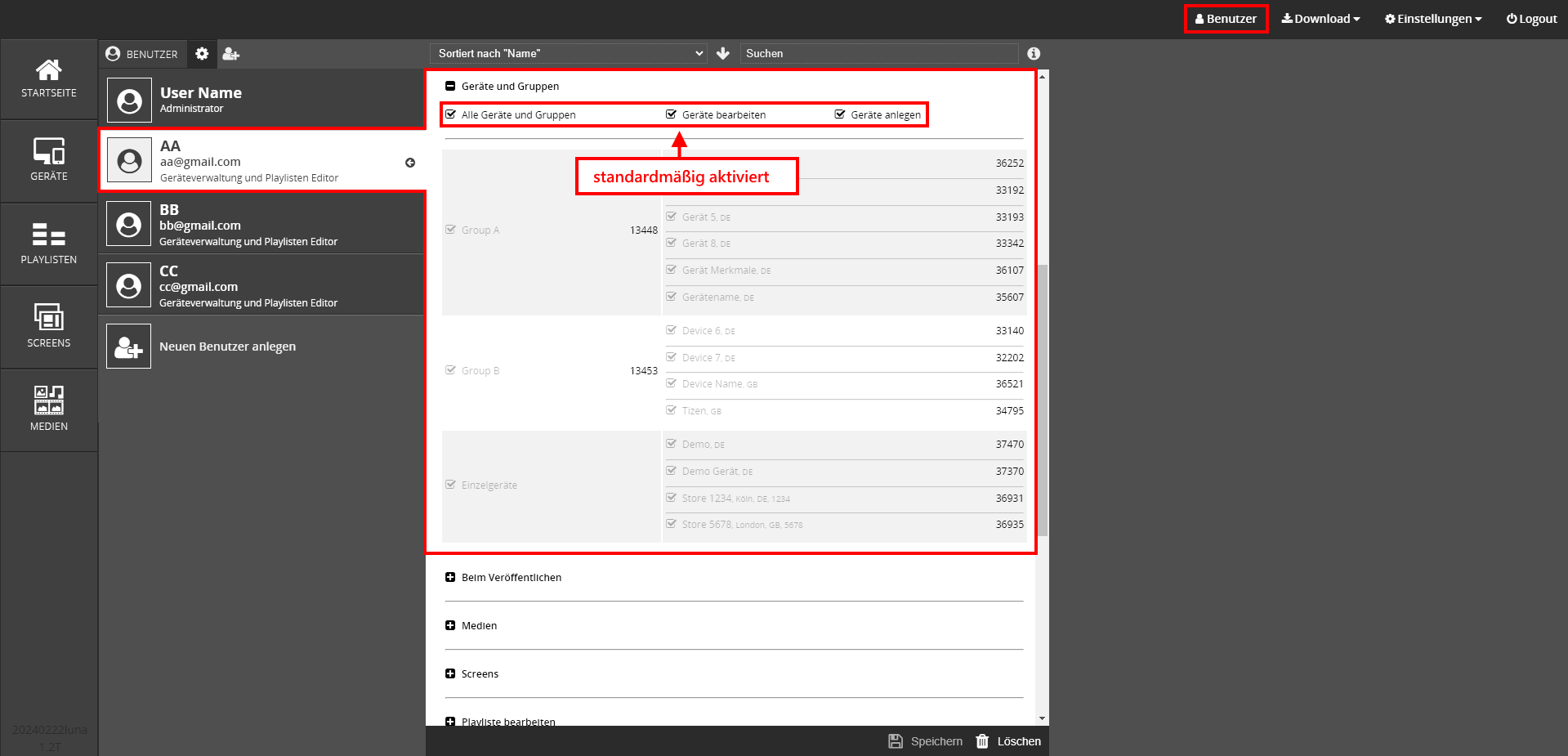The width and height of the screenshot is (1568, 756).
Task: Toggle sort direction arrow
Action: (723, 53)
